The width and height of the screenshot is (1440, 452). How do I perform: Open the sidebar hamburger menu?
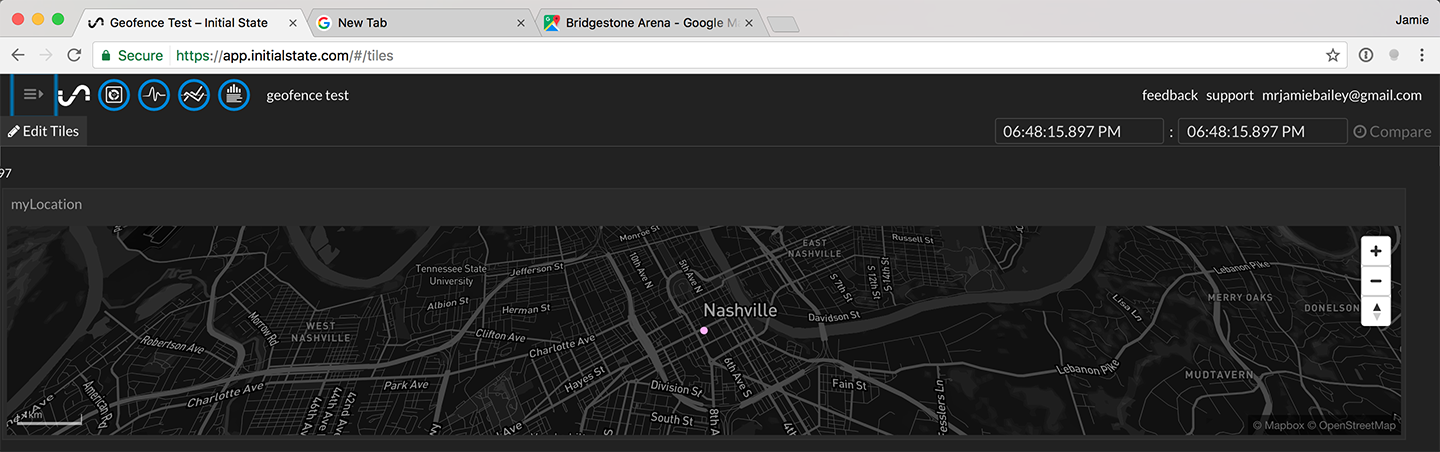[x=33, y=94]
